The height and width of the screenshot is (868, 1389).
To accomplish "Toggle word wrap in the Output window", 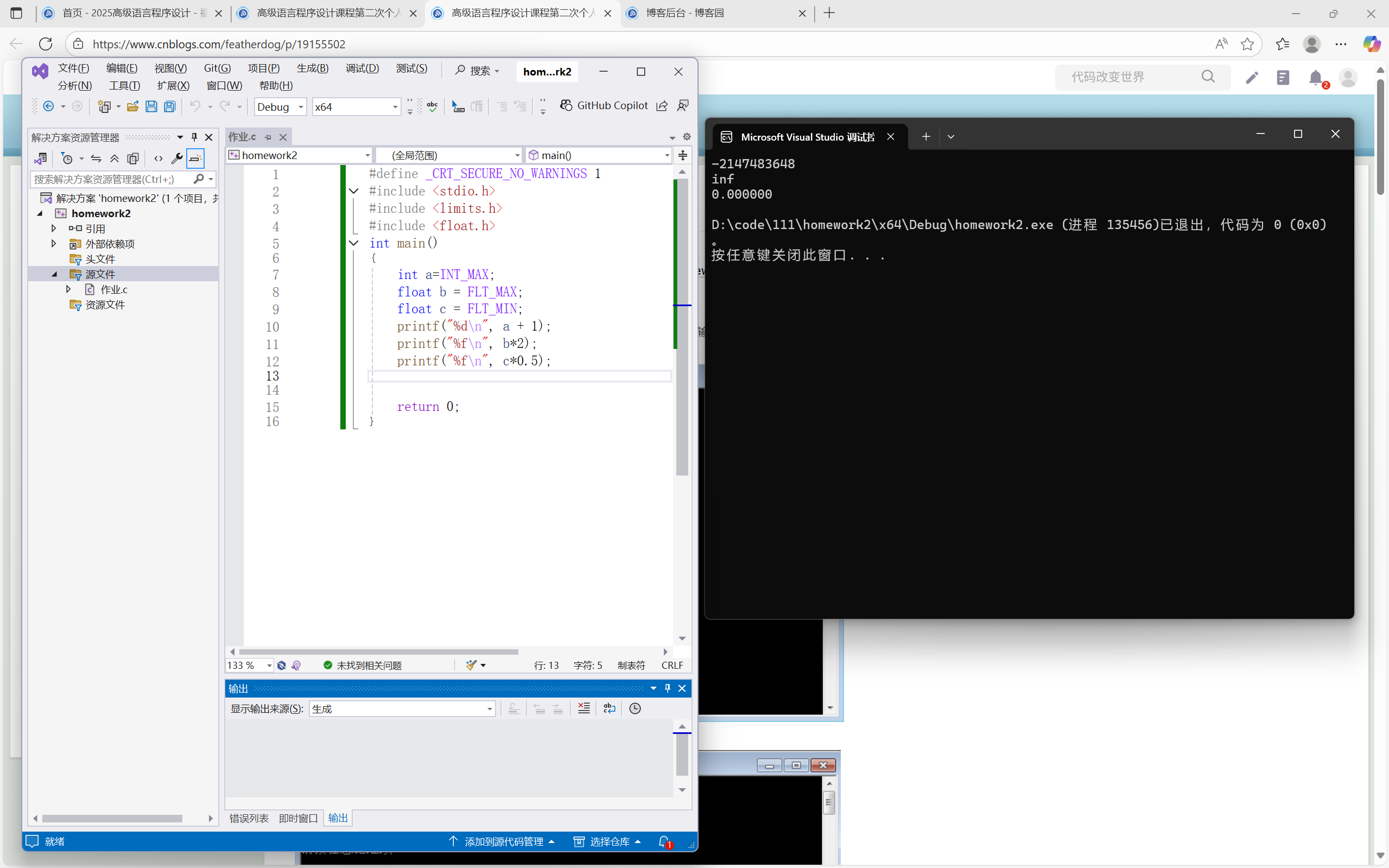I will [609, 708].
